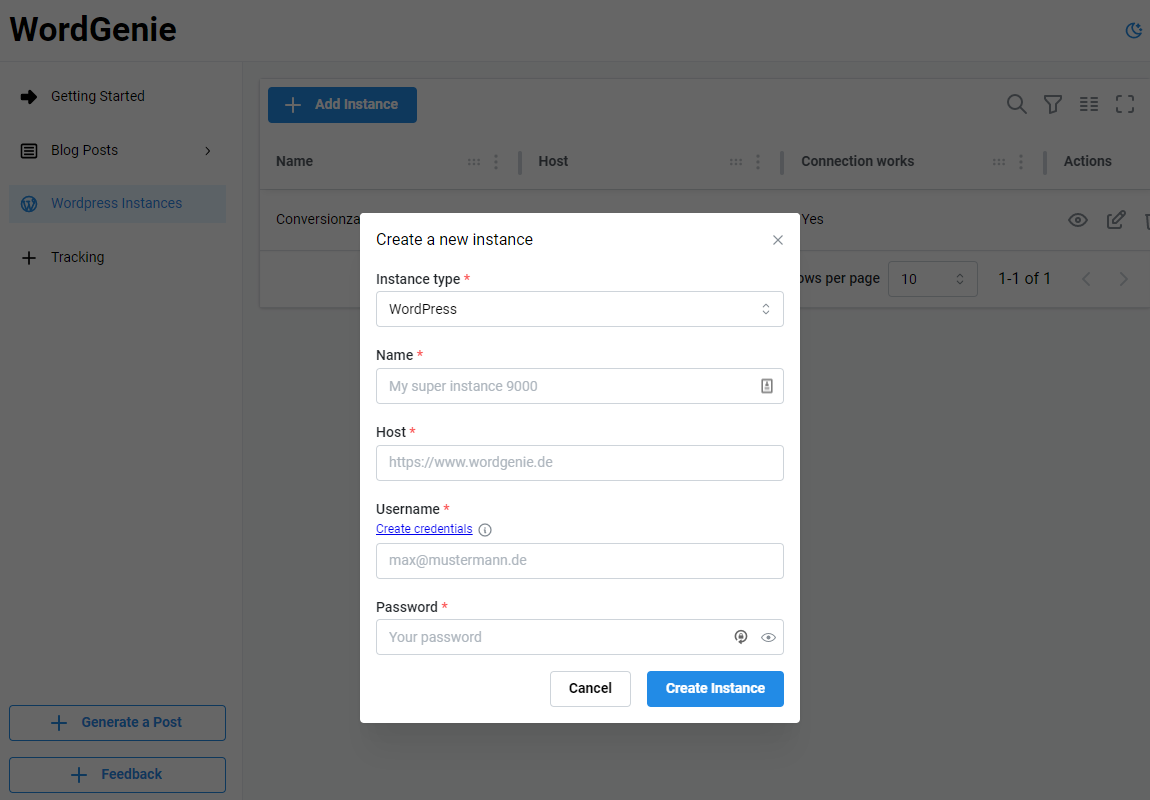
Task: Click WordGenie logo title
Action: [93, 30]
